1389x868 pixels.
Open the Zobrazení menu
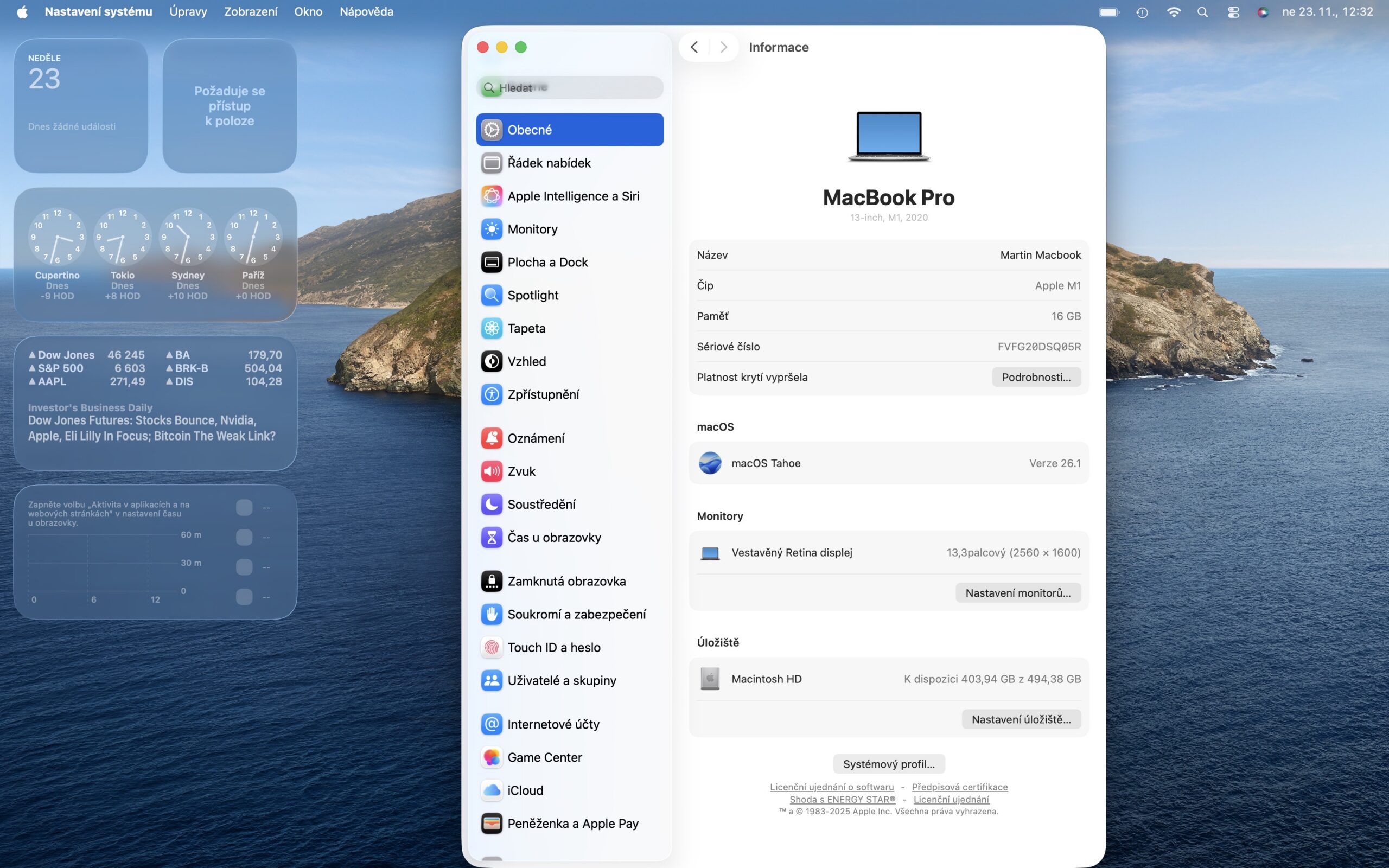tap(250, 11)
